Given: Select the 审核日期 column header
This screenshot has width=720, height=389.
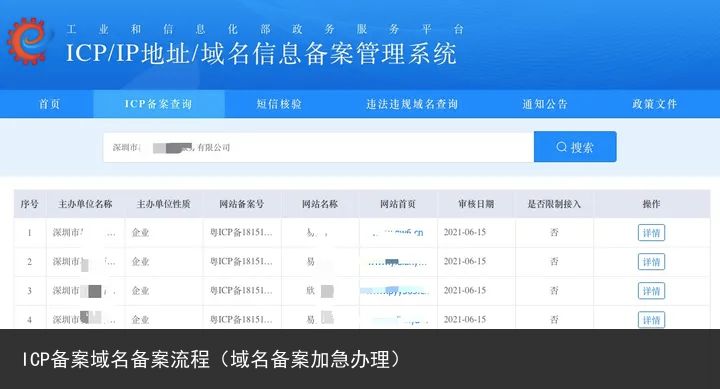Looking at the screenshot, I should (476, 204).
